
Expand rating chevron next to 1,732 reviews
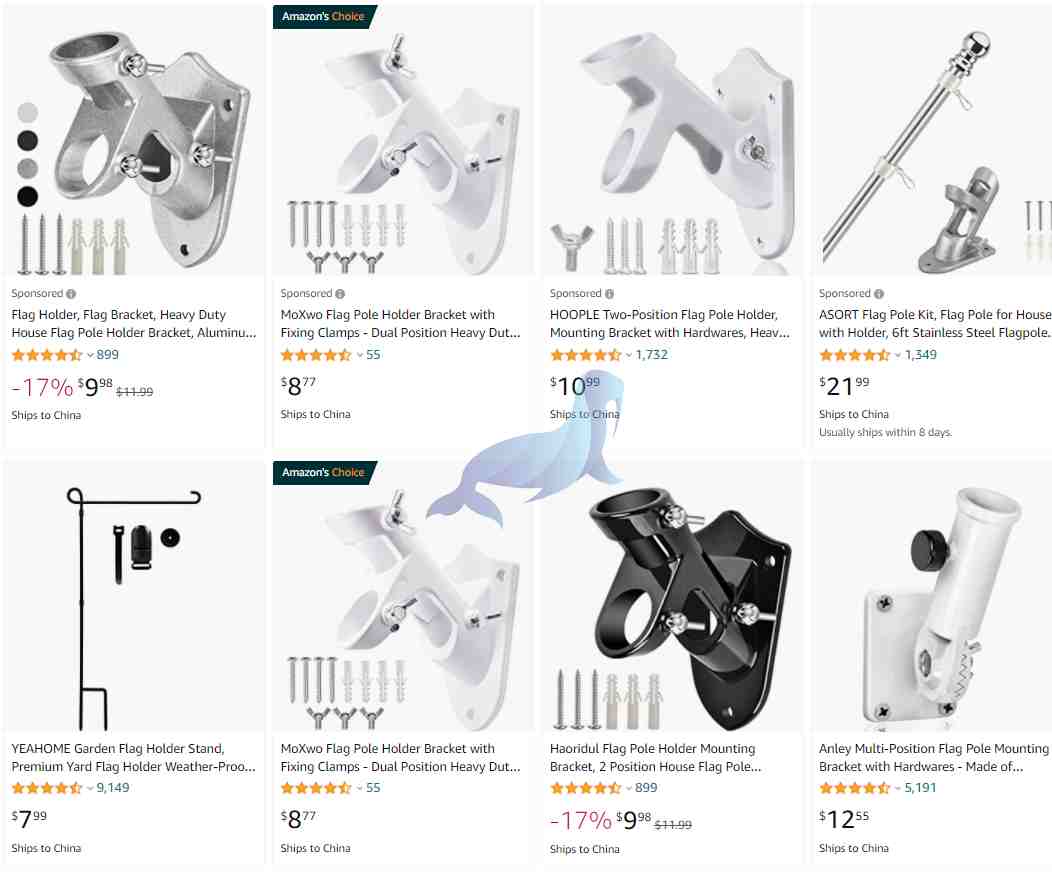pyautogui.click(x=629, y=356)
